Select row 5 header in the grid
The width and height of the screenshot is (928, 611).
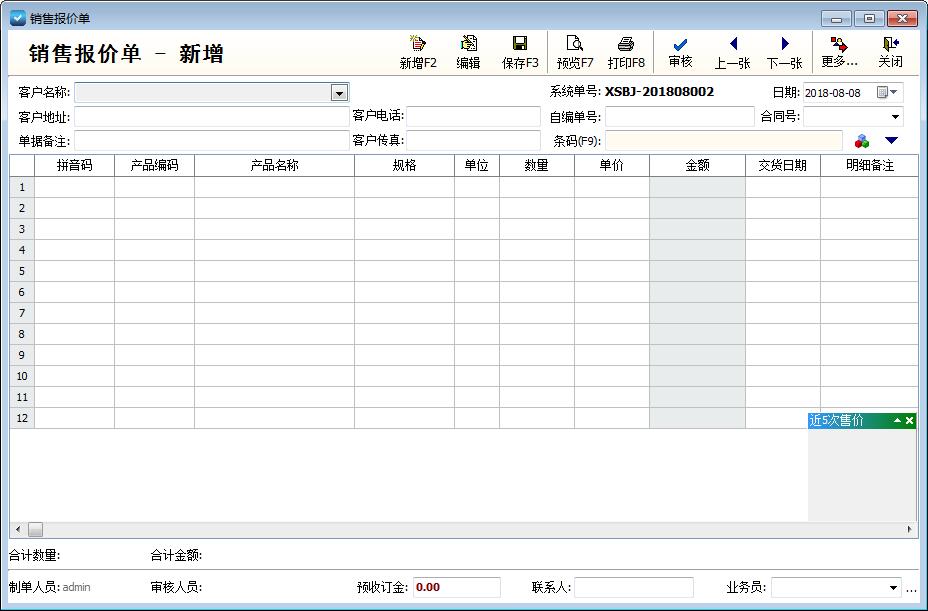(22, 271)
